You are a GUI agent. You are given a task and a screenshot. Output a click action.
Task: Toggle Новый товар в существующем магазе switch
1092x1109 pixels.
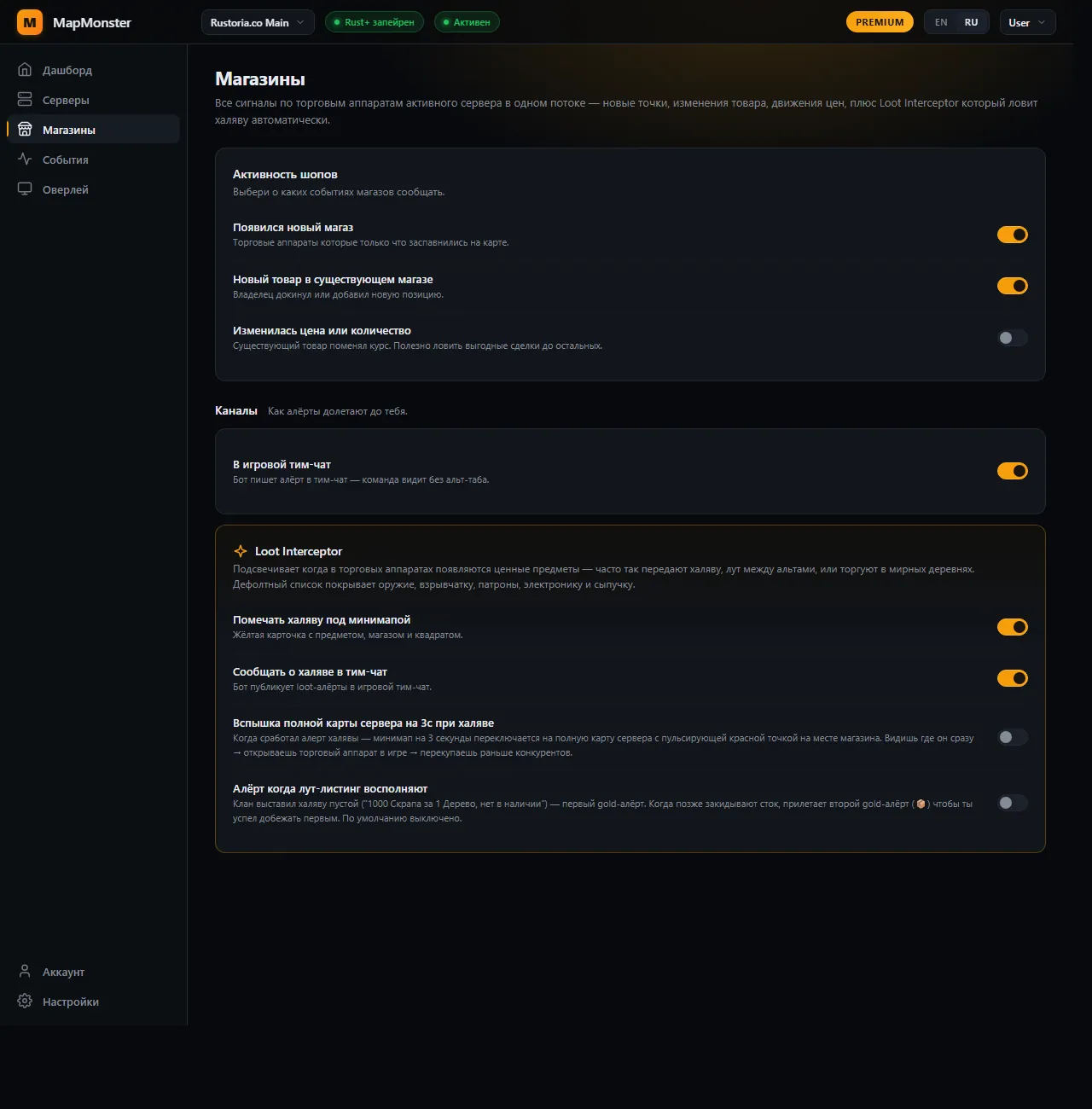point(1013,286)
